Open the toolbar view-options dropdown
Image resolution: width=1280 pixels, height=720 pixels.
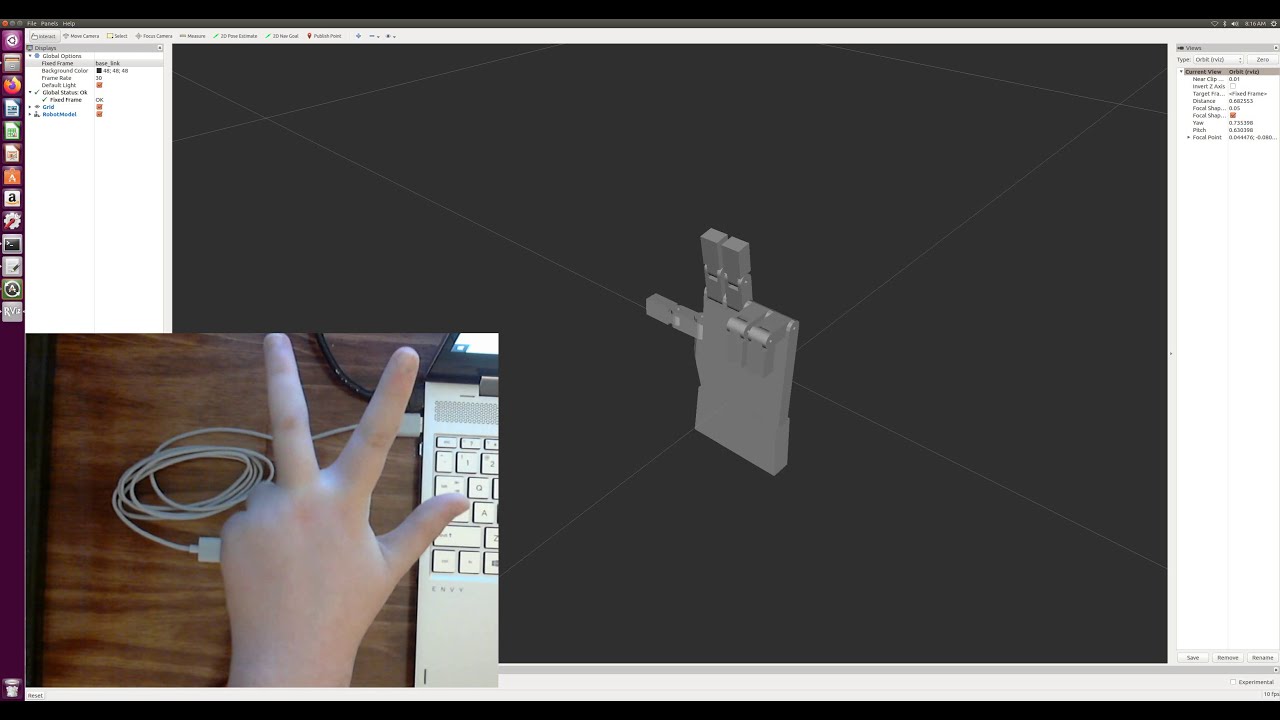(390, 36)
